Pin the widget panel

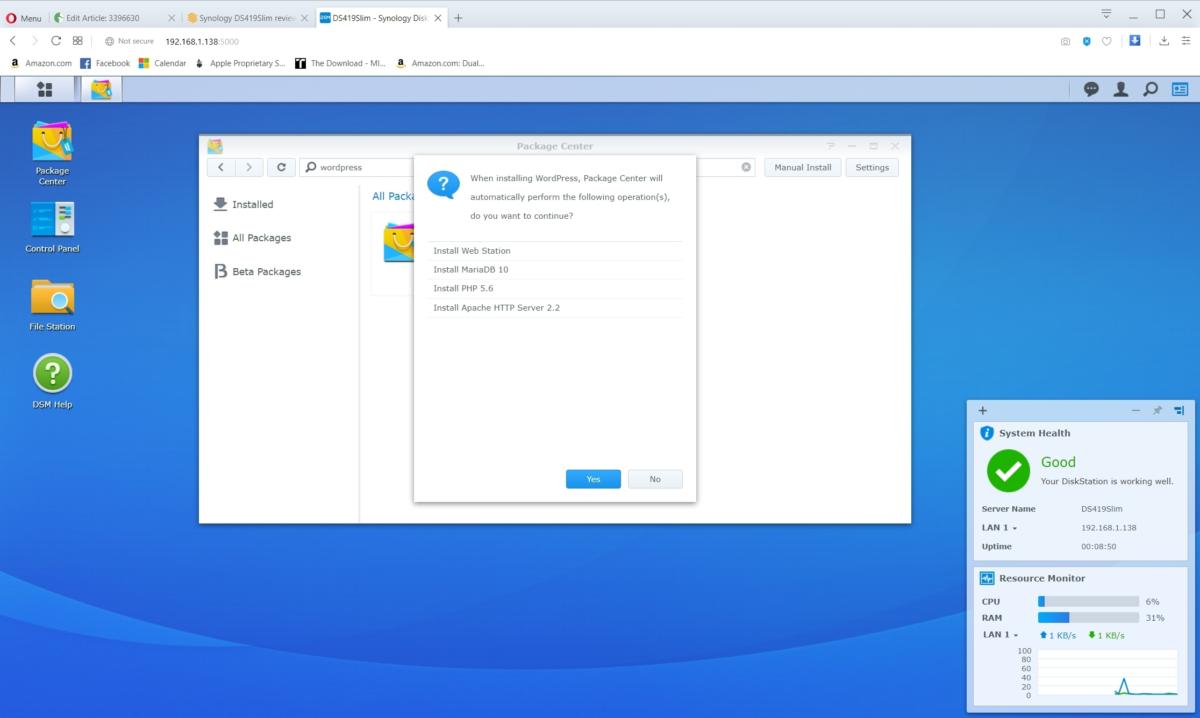(x=1157, y=410)
